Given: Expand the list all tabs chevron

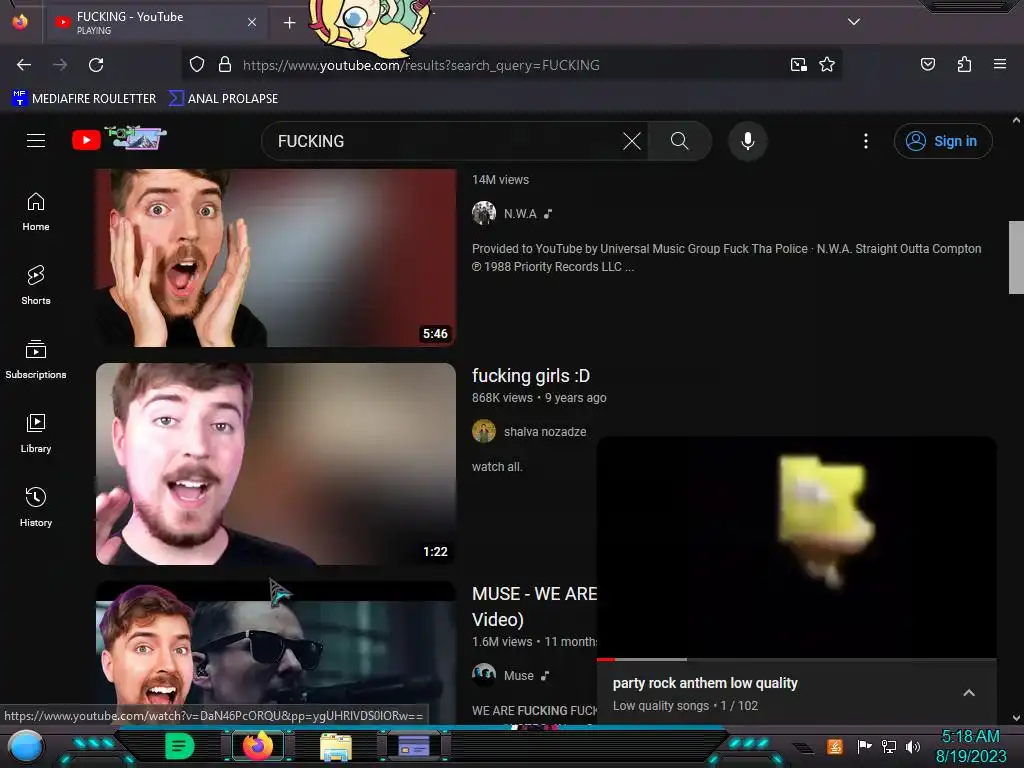Looking at the screenshot, I should [x=854, y=22].
